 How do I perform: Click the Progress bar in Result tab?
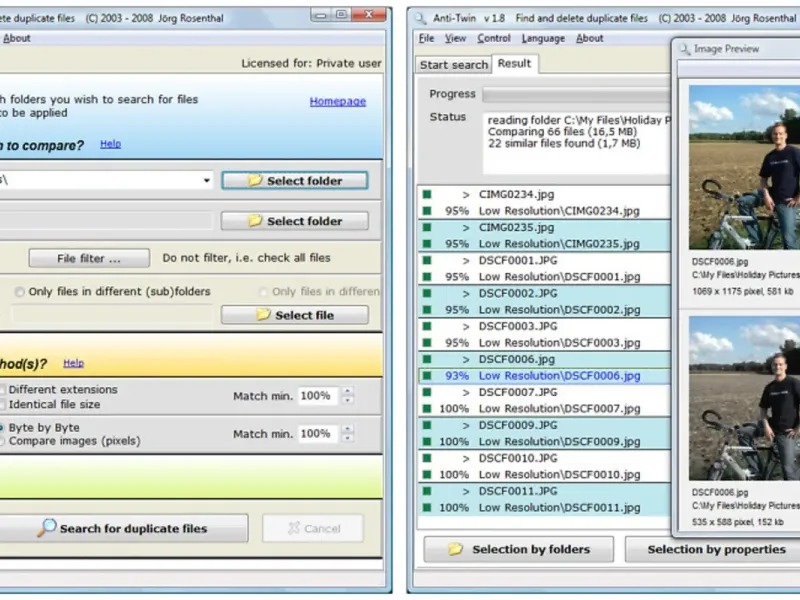point(577,94)
